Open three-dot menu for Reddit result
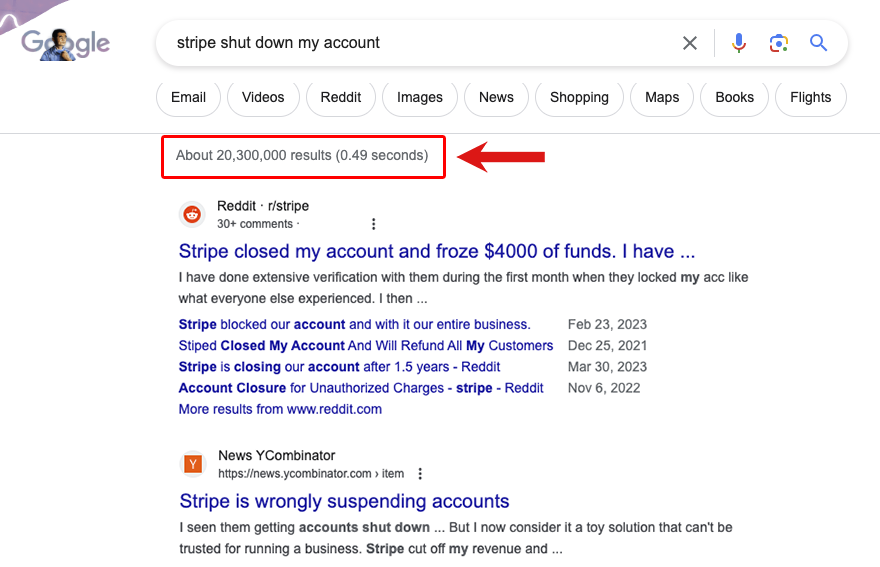 [374, 224]
